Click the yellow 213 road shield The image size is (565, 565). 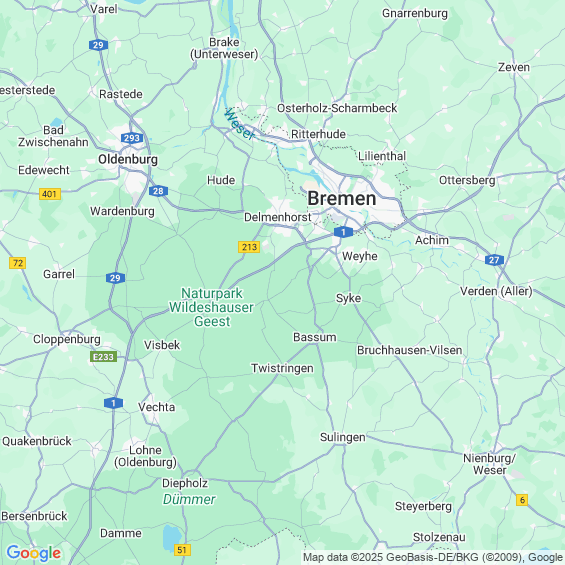click(x=249, y=247)
